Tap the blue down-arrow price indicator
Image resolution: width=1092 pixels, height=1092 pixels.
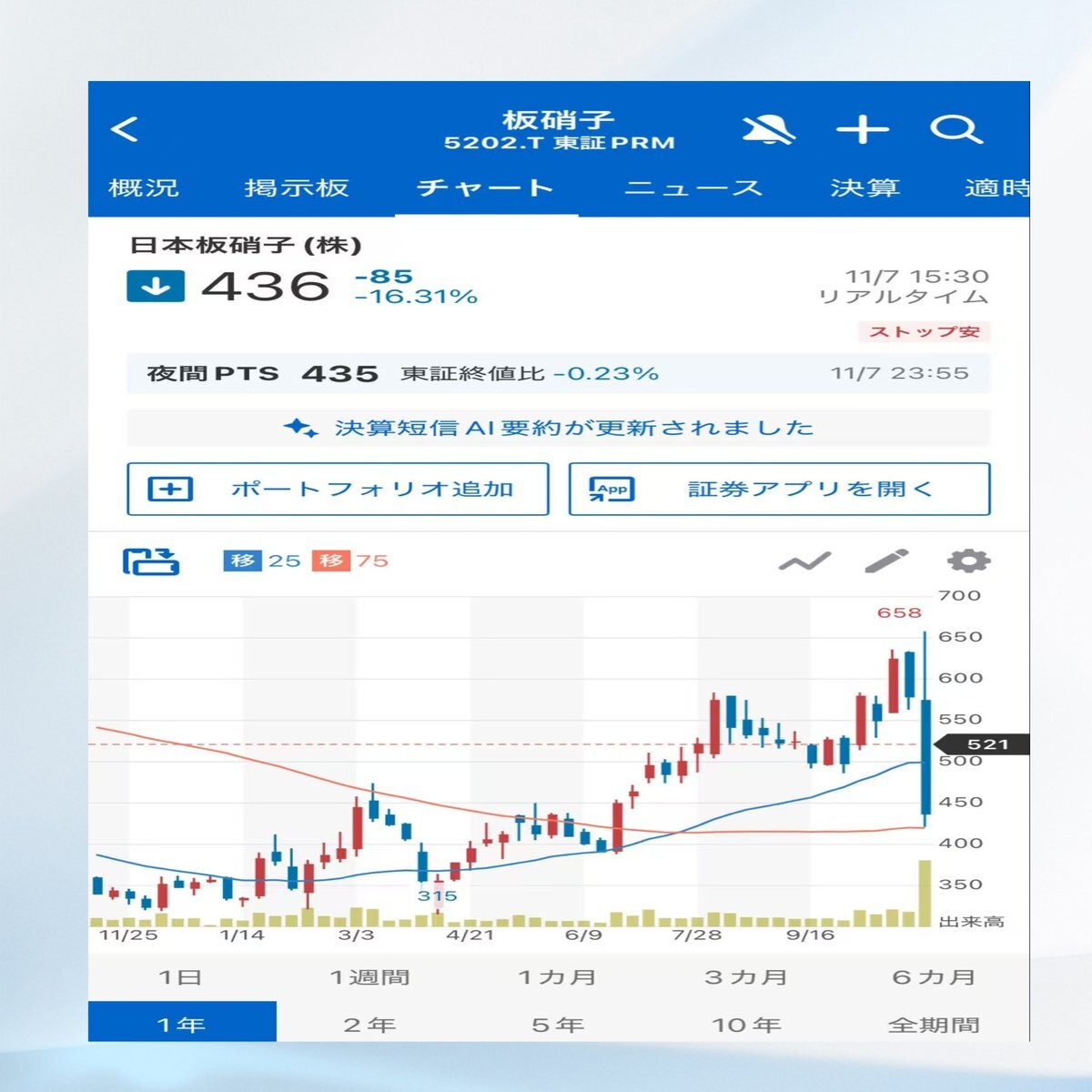pyautogui.click(x=156, y=287)
